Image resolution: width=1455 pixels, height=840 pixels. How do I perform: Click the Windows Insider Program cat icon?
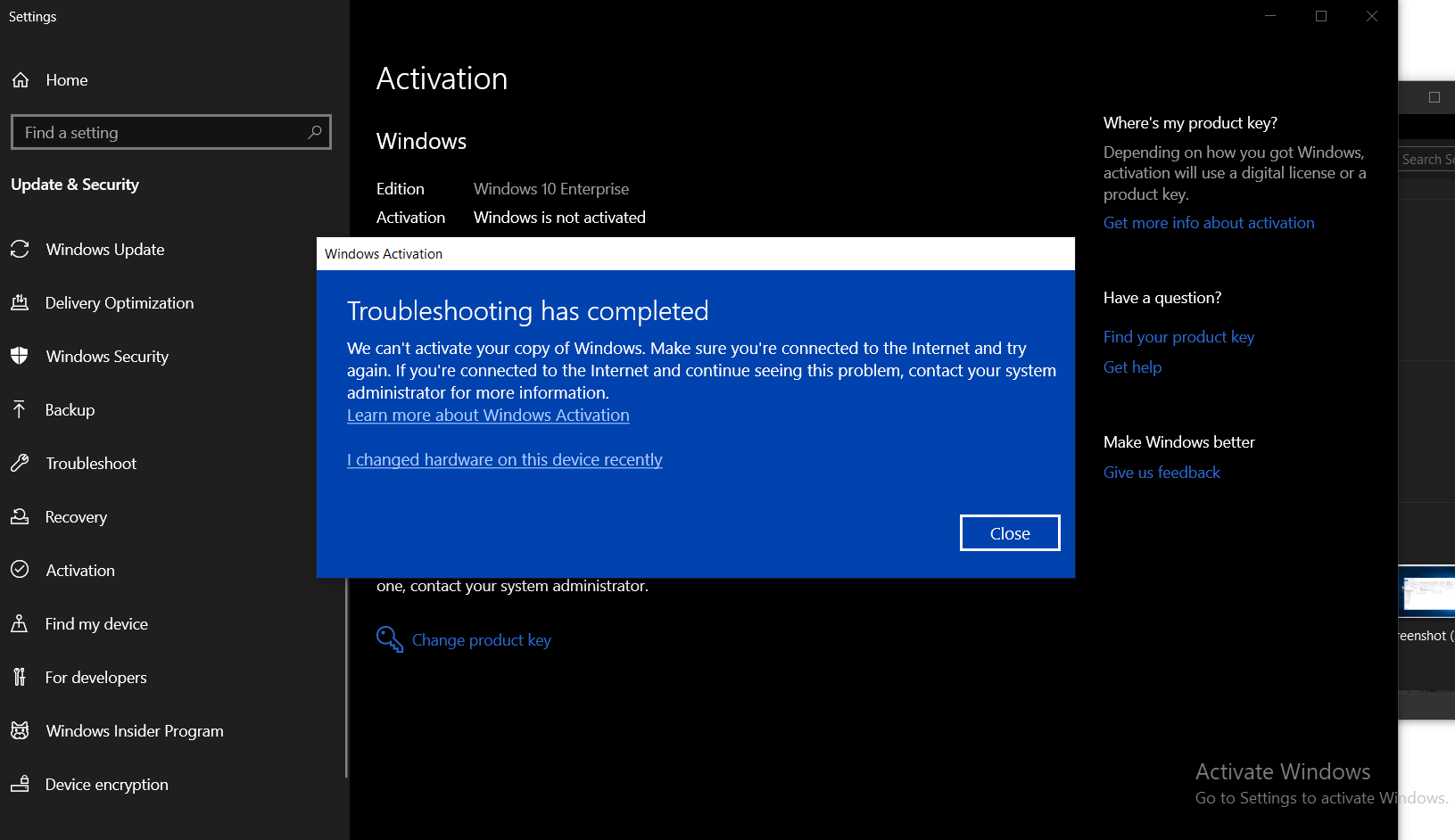pyautogui.click(x=20, y=730)
